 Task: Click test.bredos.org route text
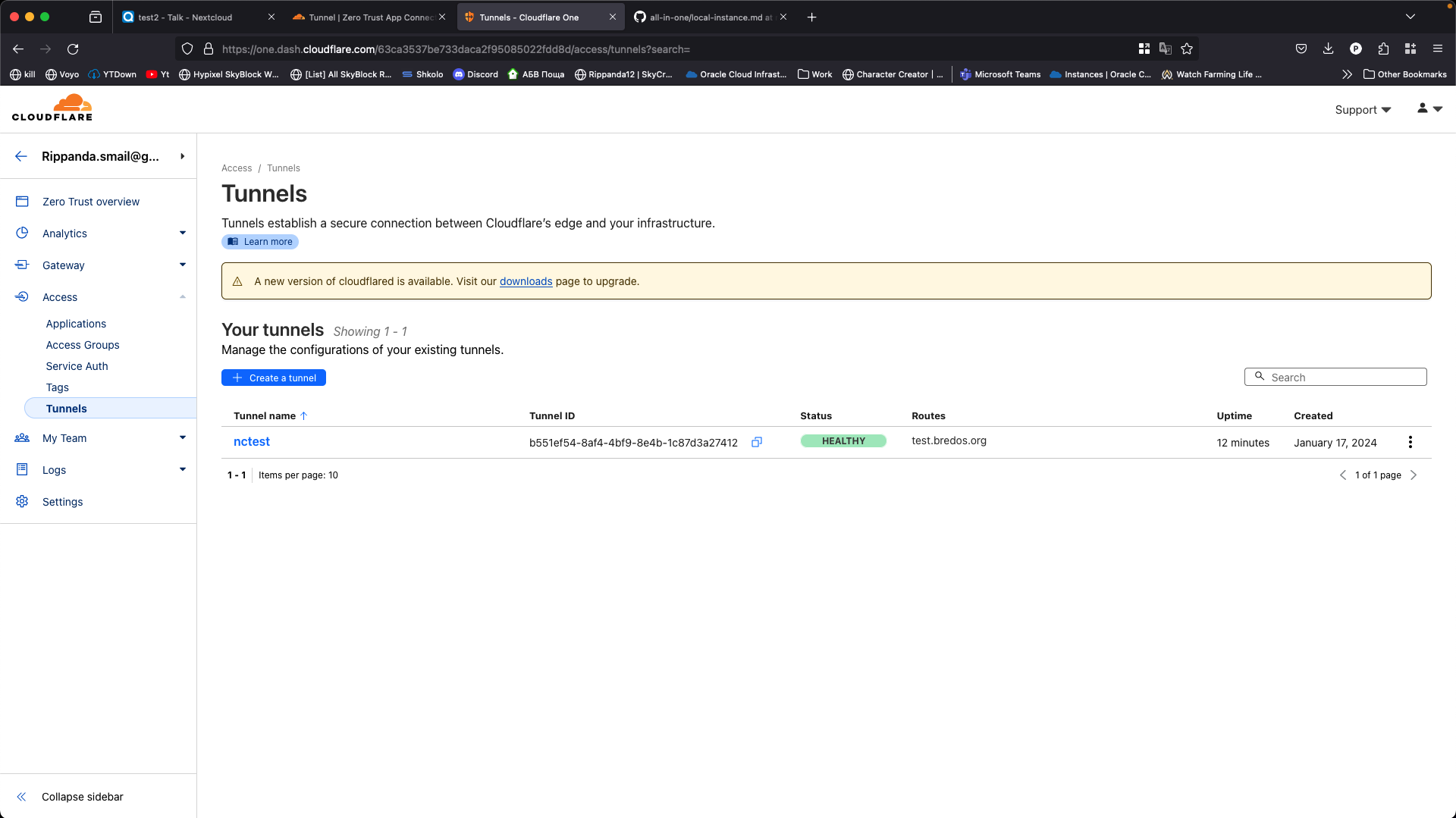[949, 440]
